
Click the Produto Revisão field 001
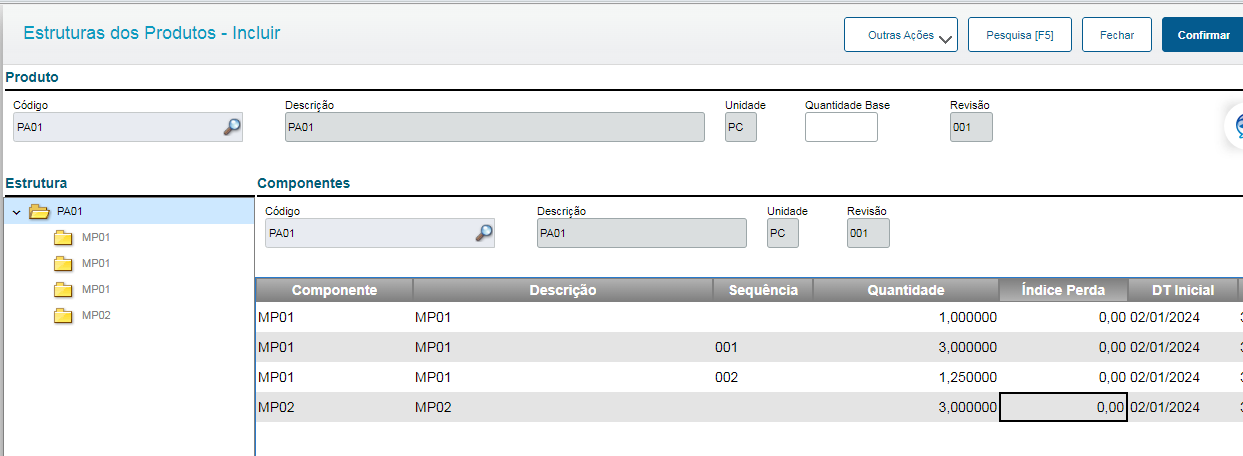[971, 127]
